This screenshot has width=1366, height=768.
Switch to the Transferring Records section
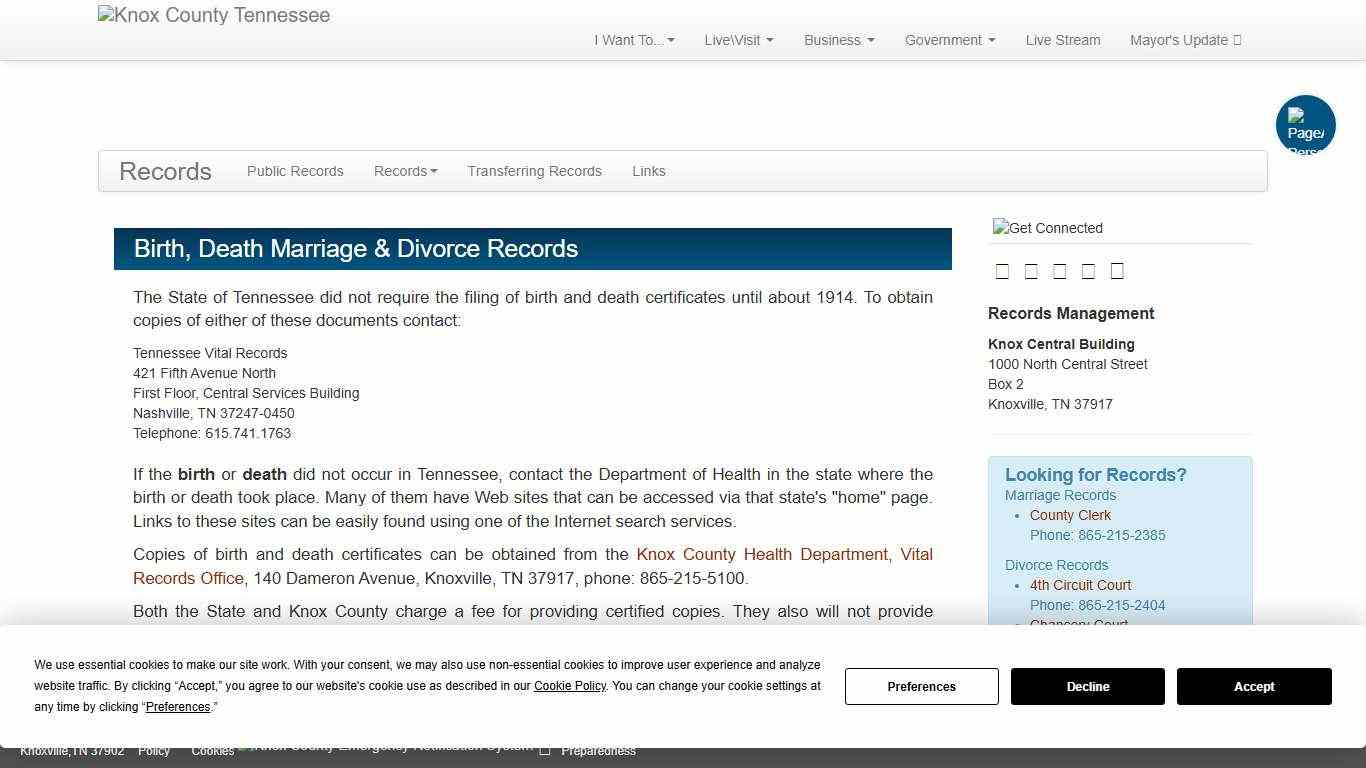click(x=534, y=171)
